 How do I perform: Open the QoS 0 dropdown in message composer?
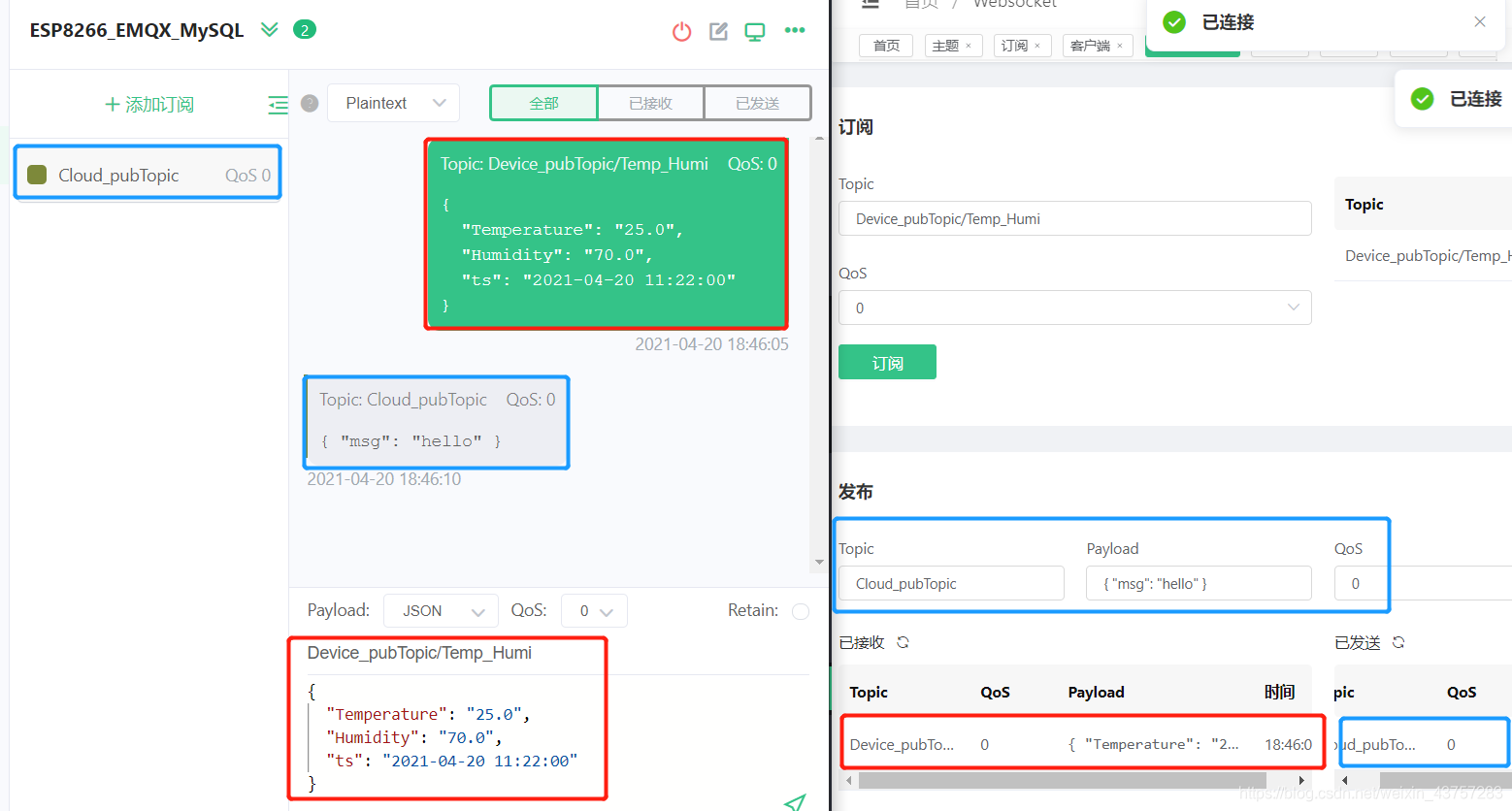click(594, 610)
